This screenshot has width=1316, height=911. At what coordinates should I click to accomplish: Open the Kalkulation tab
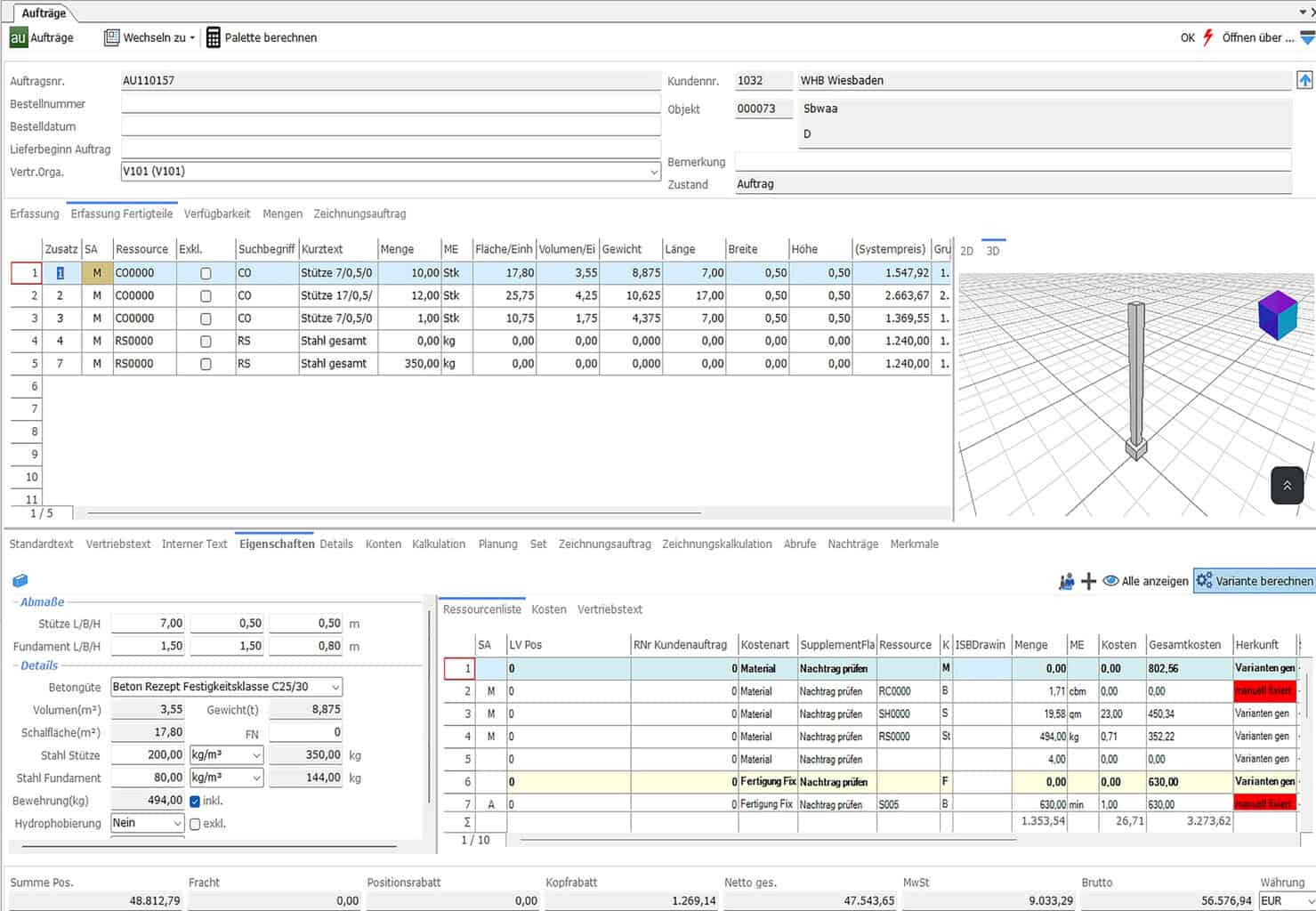[438, 544]
